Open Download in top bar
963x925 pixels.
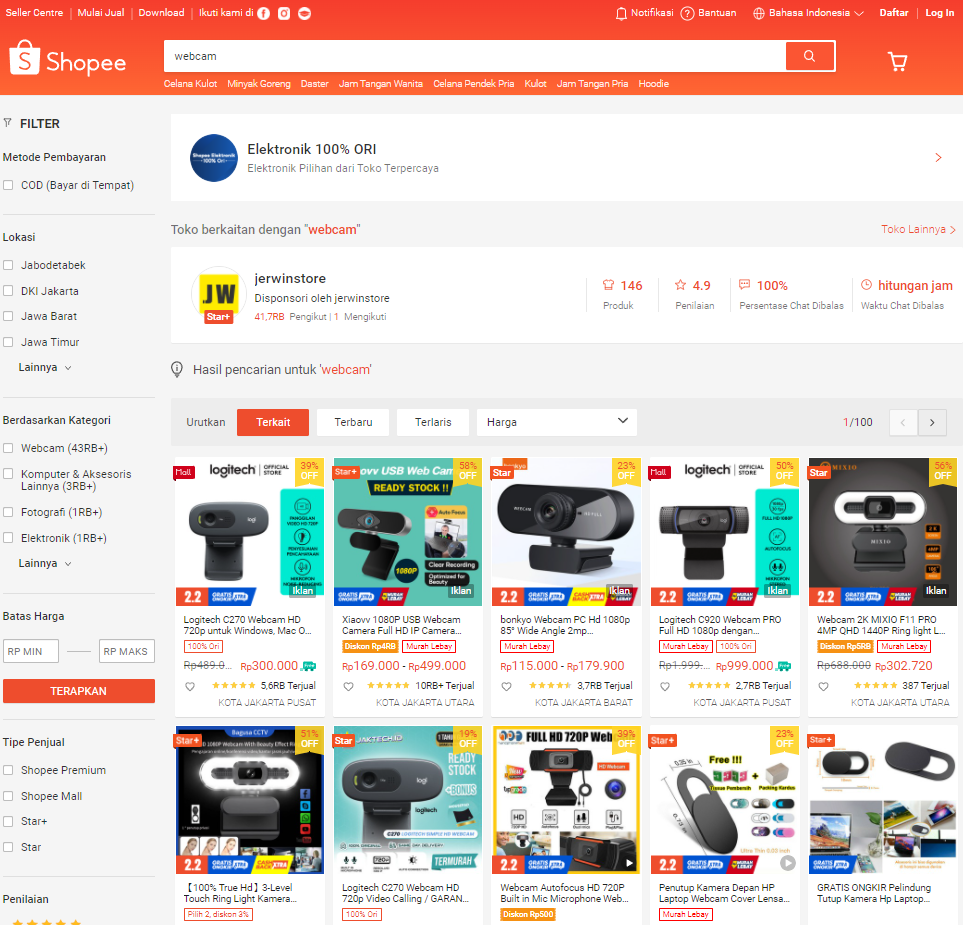pos(162,12)
